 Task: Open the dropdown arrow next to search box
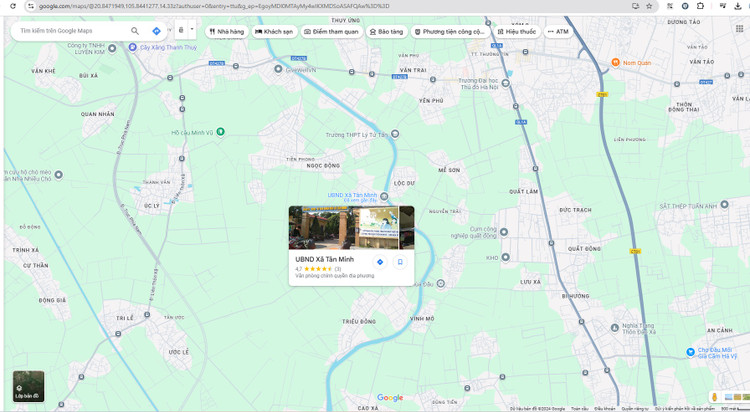pos(192,29)
